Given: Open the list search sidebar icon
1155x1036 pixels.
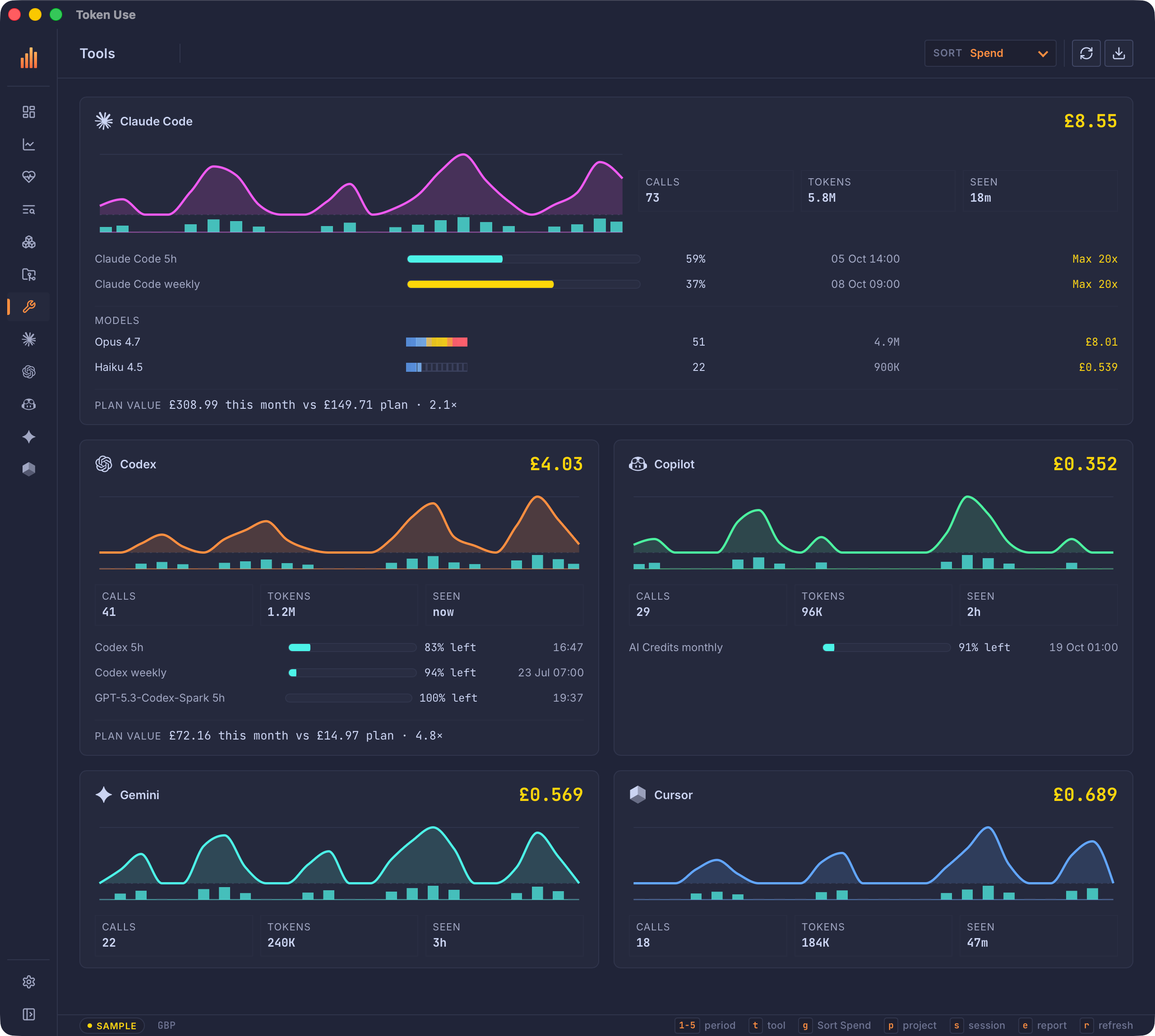Looking at the screenshot, I should pos(29,209).
